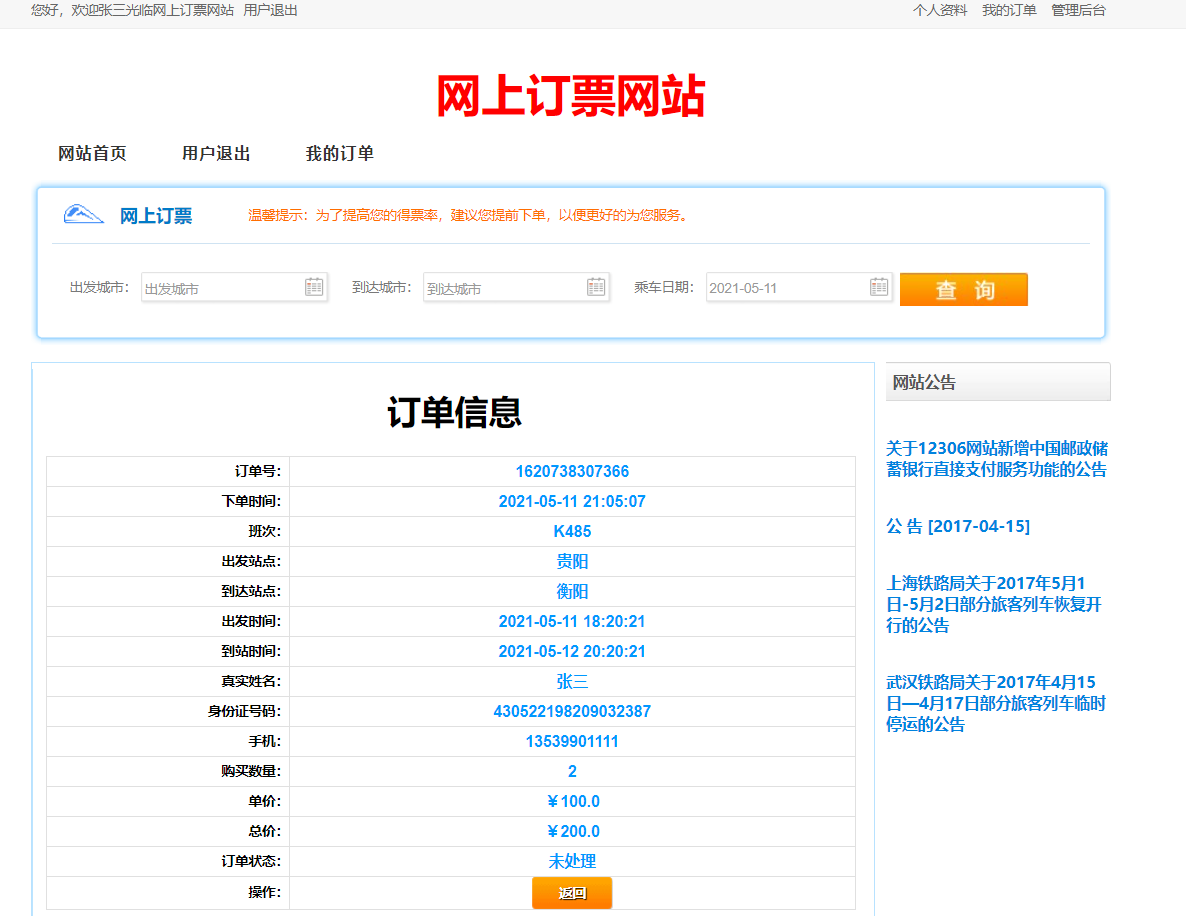1186x916 pixels.
Task: Click the 网上订票 panel title
Action: pos(156,216)
